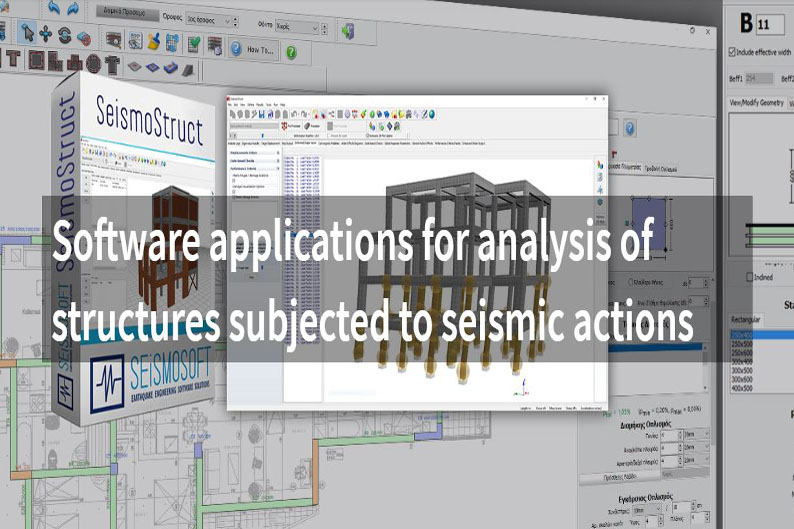Select the square hollow column section tool
Viewport: 794px width, 529px height.
(36, 60)
